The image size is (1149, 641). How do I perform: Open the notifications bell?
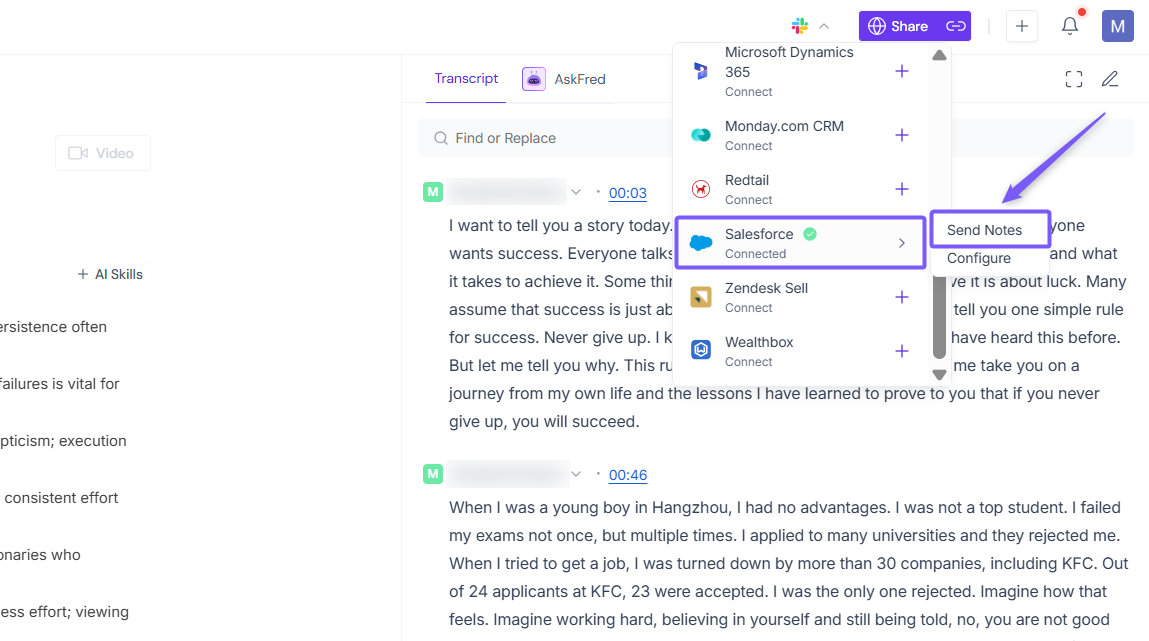(x=1070, y=26)
